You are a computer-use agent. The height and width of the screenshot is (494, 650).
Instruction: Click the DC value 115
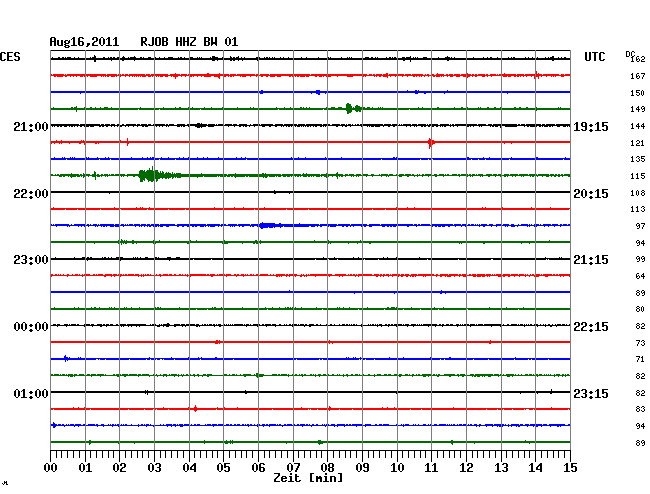[638, 176]
